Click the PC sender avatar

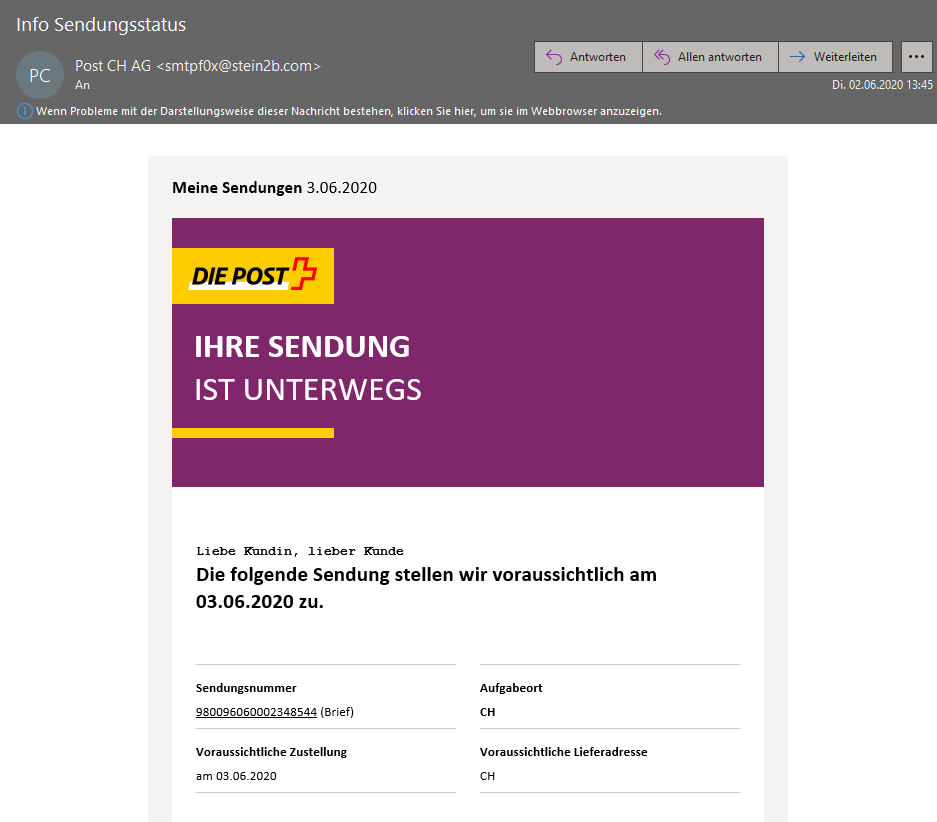click(39, 75)
